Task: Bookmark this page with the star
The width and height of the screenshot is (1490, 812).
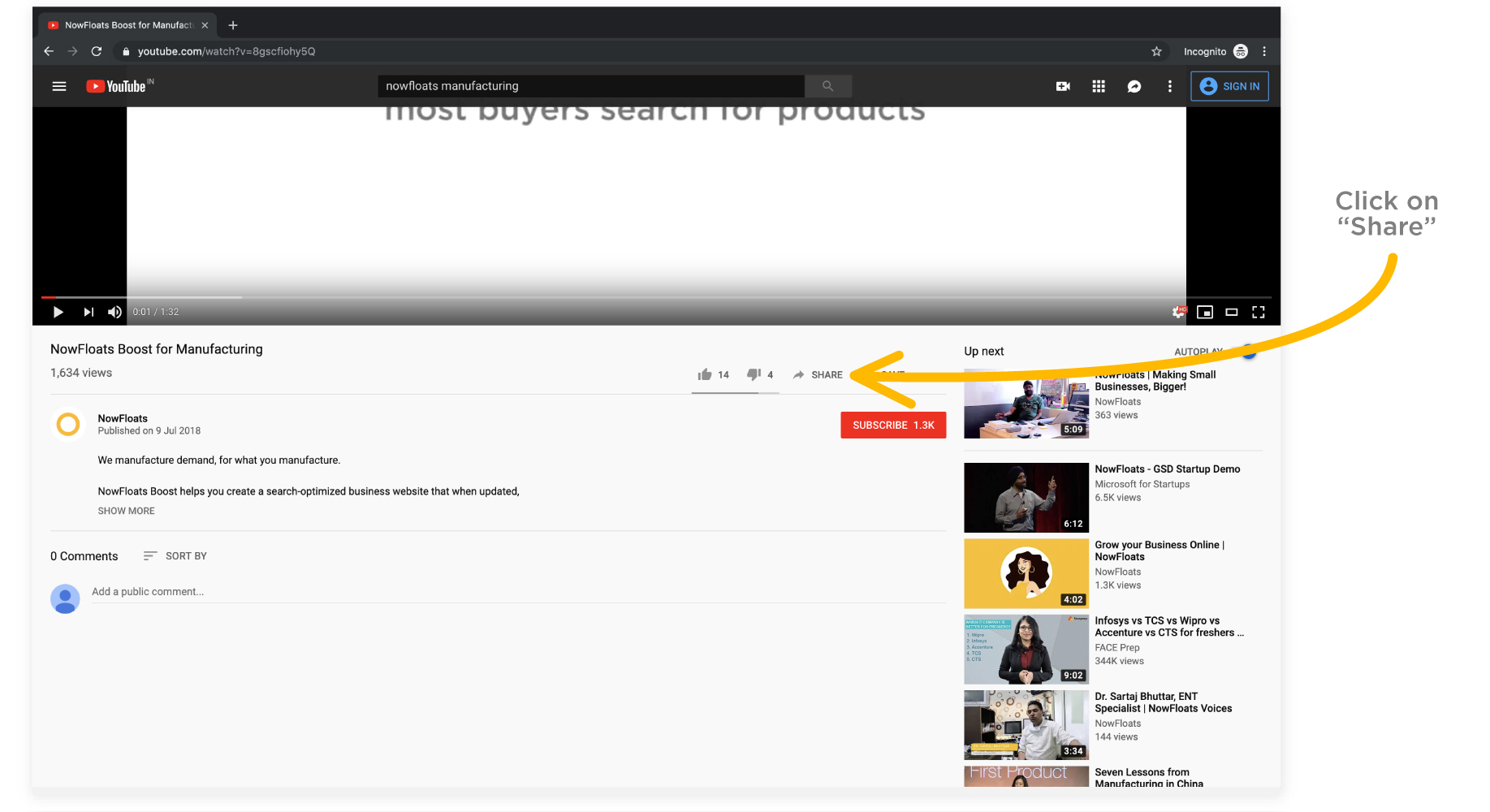Action: point(1156,51)
